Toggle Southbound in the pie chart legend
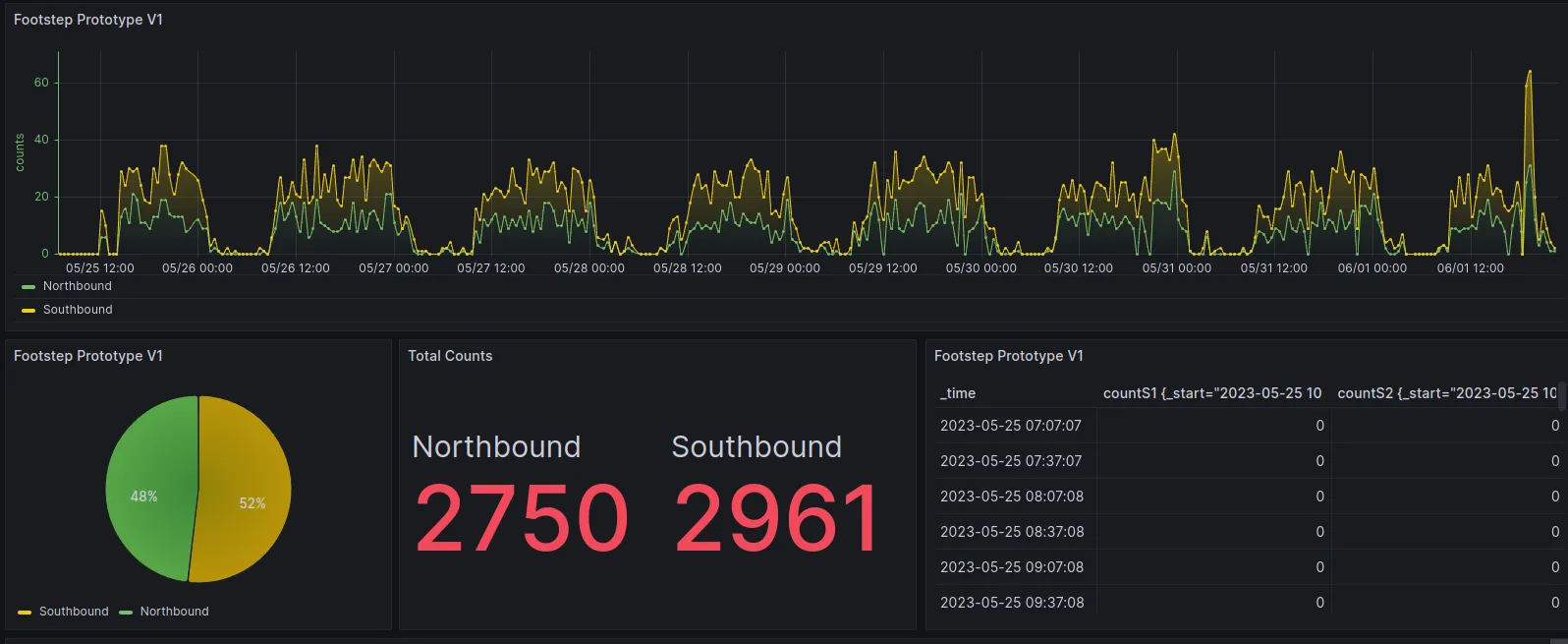The height and width of the screenshot is (644, 1568). tap(74, 612)
